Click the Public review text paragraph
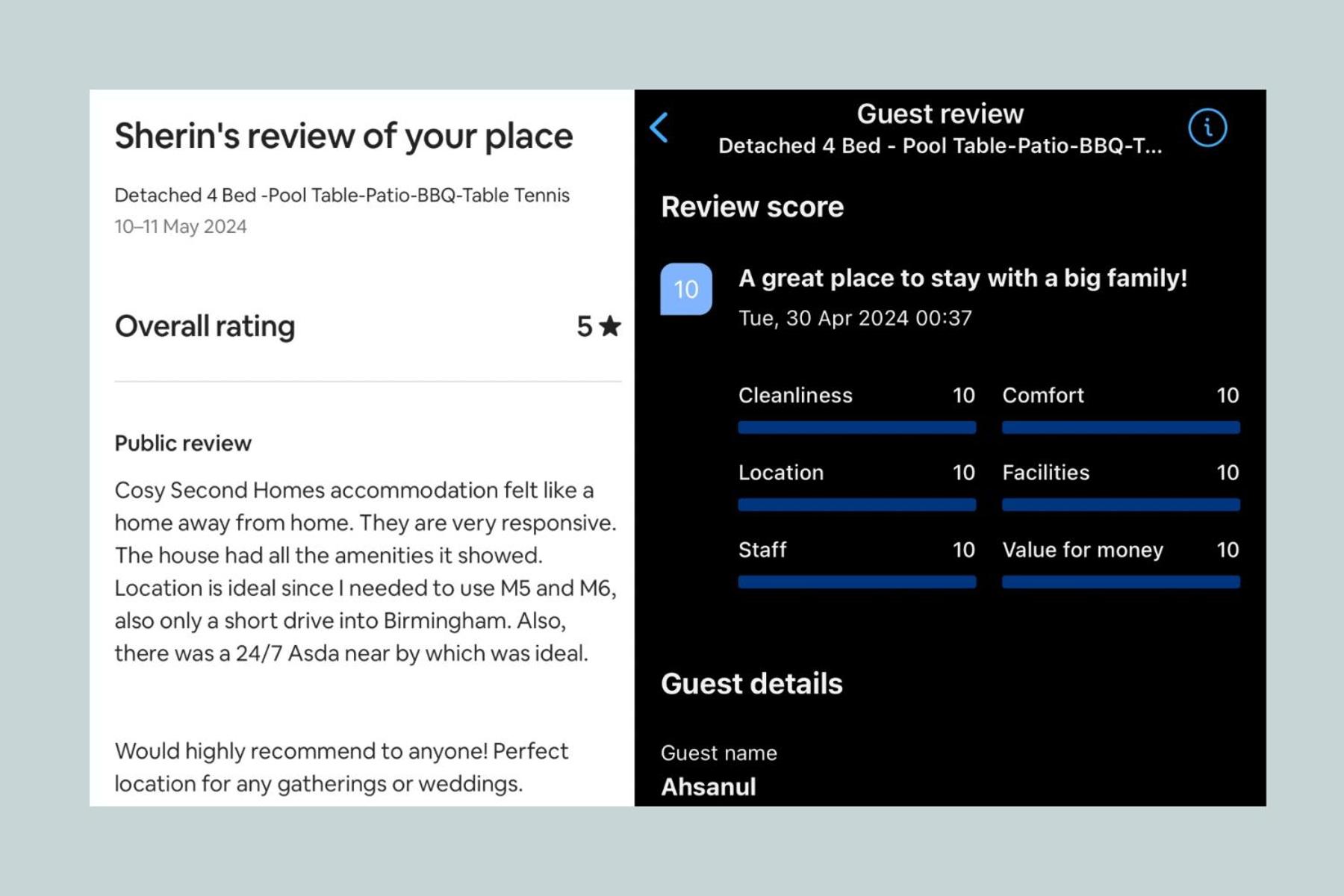 (x=366, y=571)
